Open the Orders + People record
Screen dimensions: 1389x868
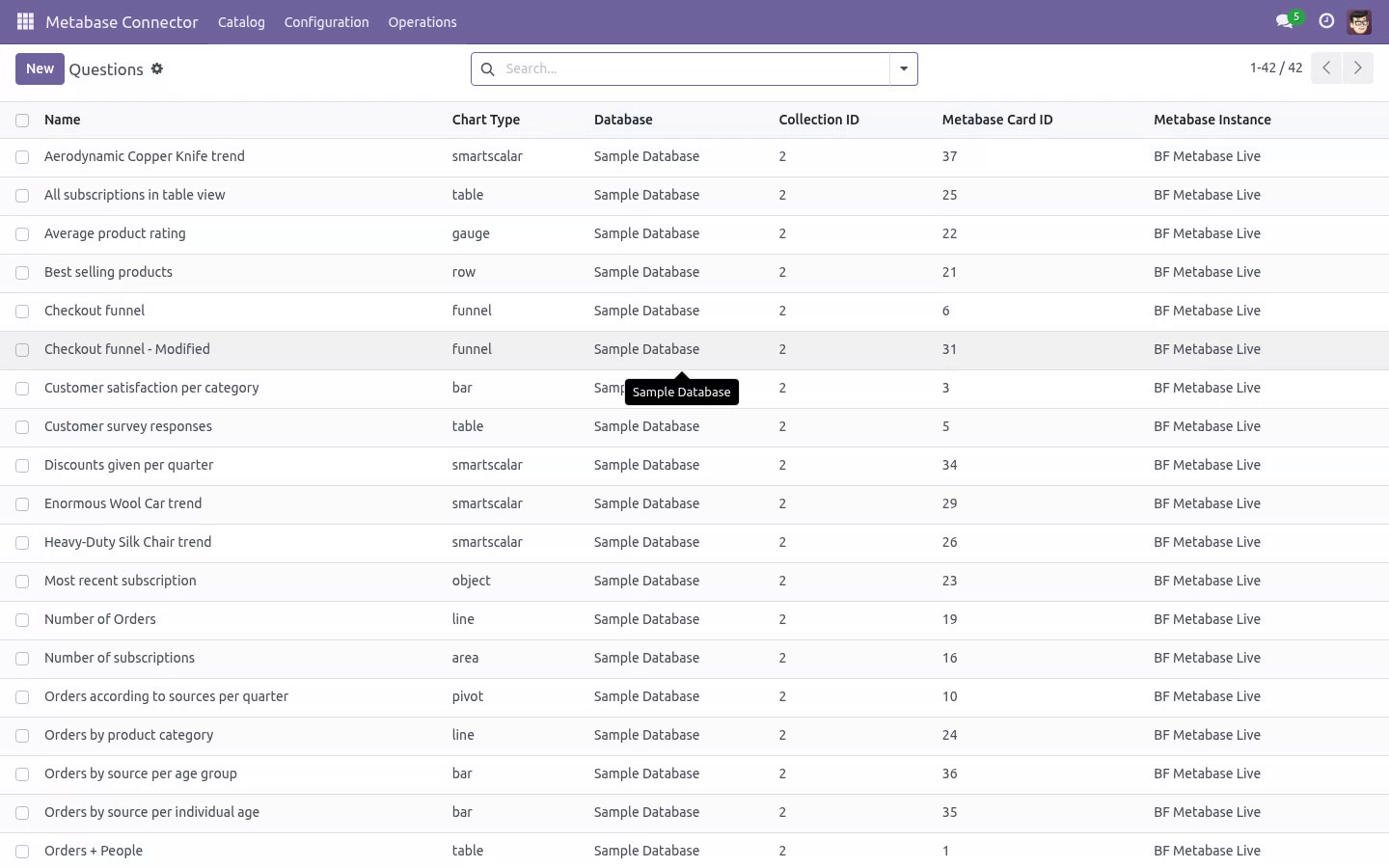click(94, 851)
